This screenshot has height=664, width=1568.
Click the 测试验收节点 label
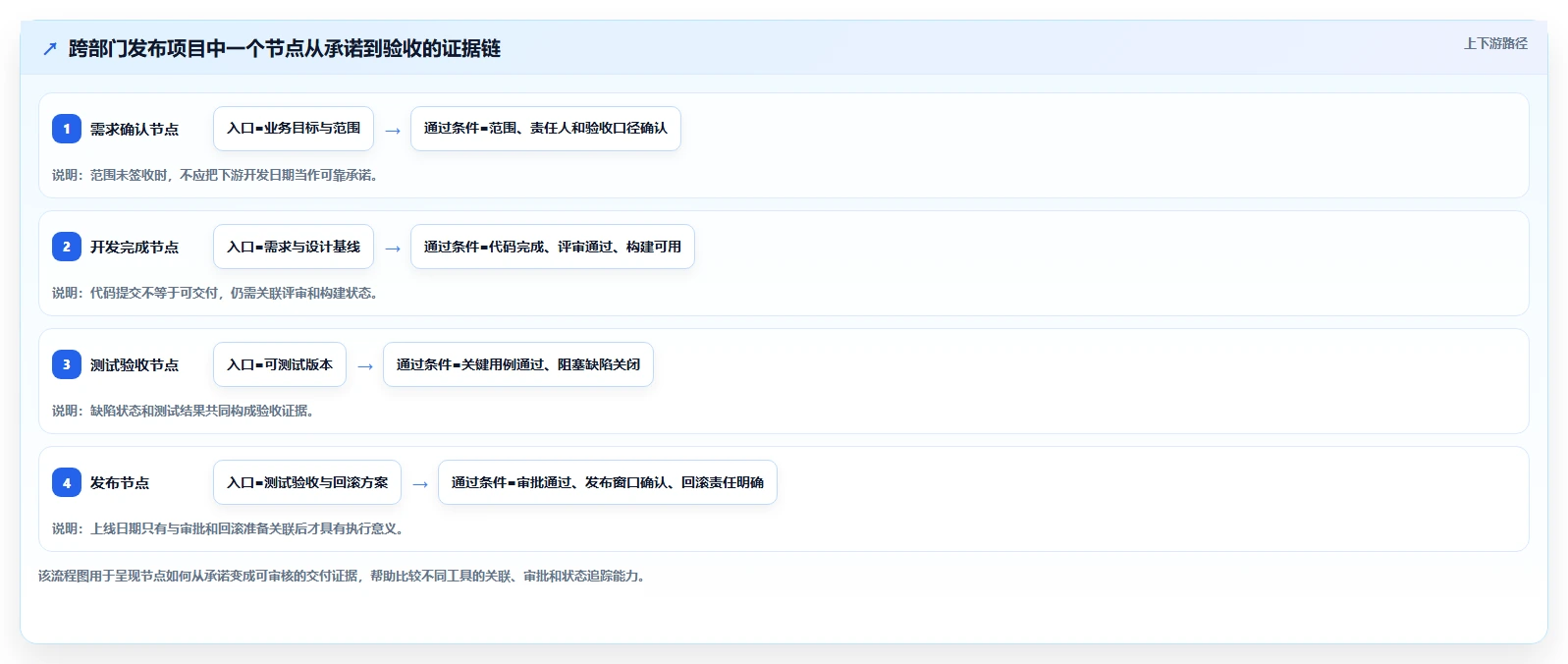135,364
